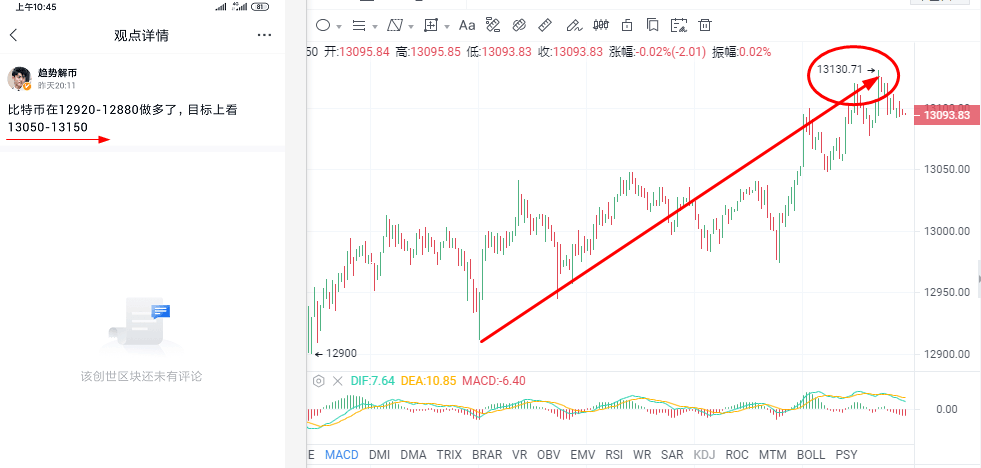The height and width of the screenshot is (468, 981).
Task: Click the DEA:10.85 readout
Action: tap(429, 380)
